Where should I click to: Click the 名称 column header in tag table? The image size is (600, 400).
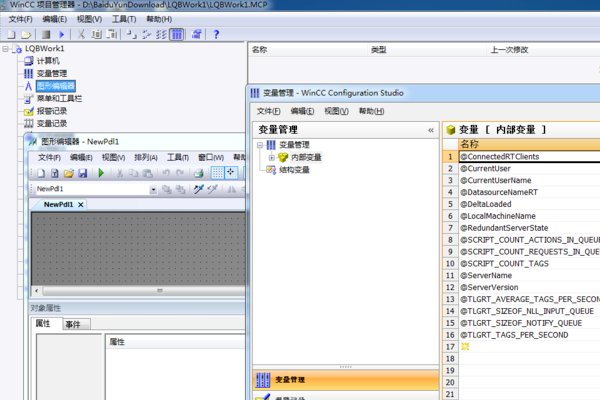[529, 144]
